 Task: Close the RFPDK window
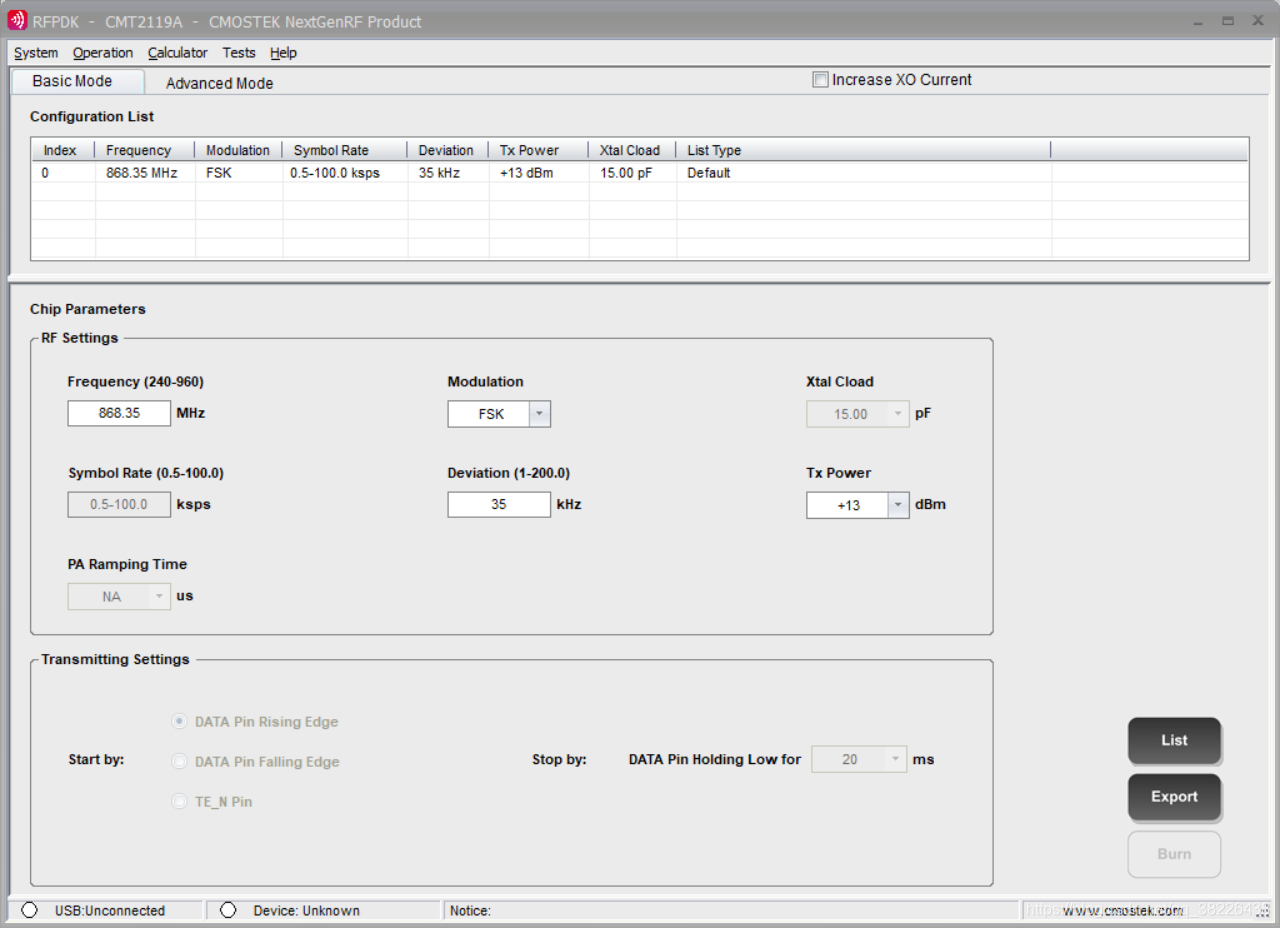click(x=1258, y=21)
